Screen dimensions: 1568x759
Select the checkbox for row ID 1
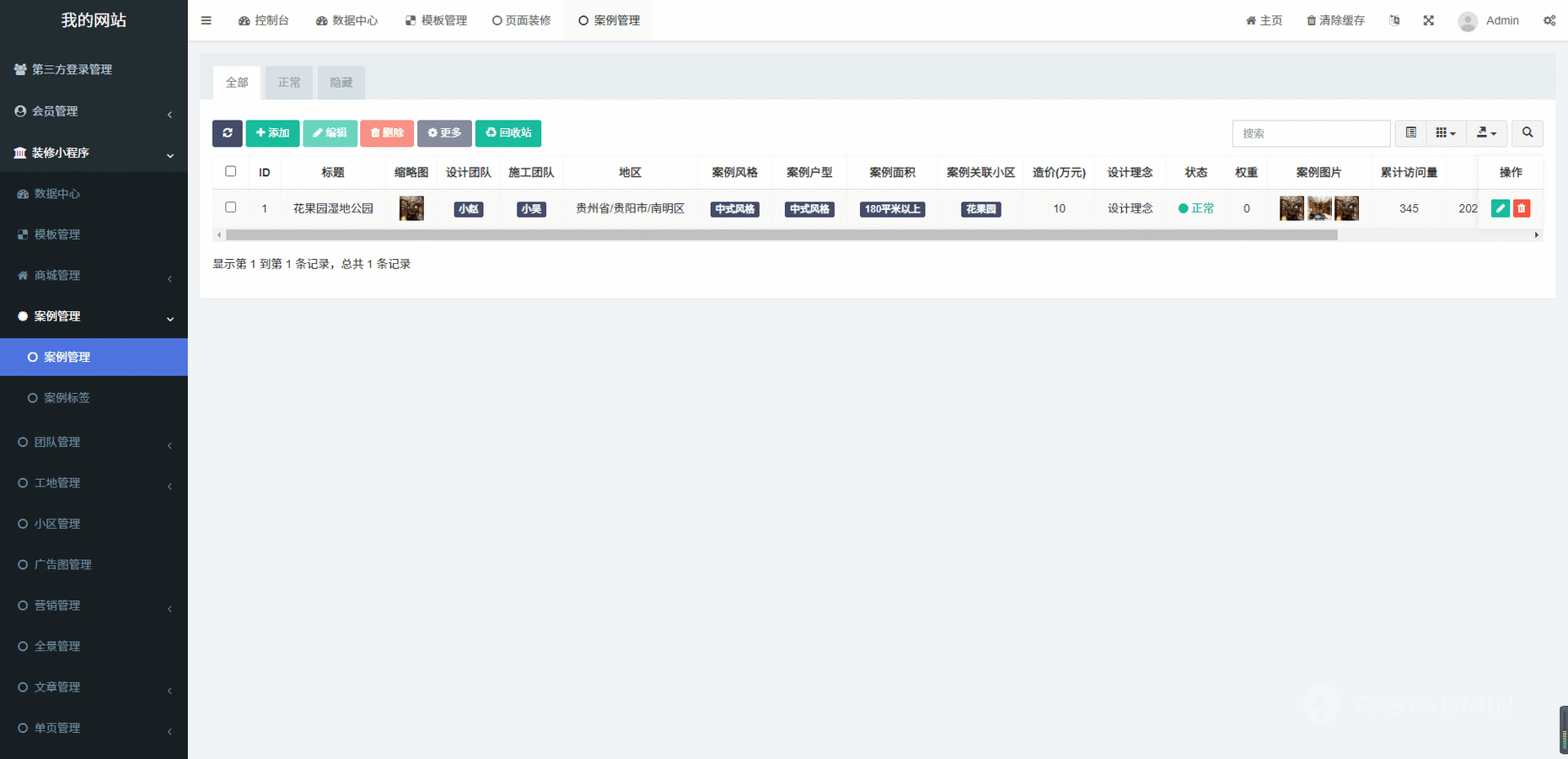pyautogui.click(x=231, y=207)
